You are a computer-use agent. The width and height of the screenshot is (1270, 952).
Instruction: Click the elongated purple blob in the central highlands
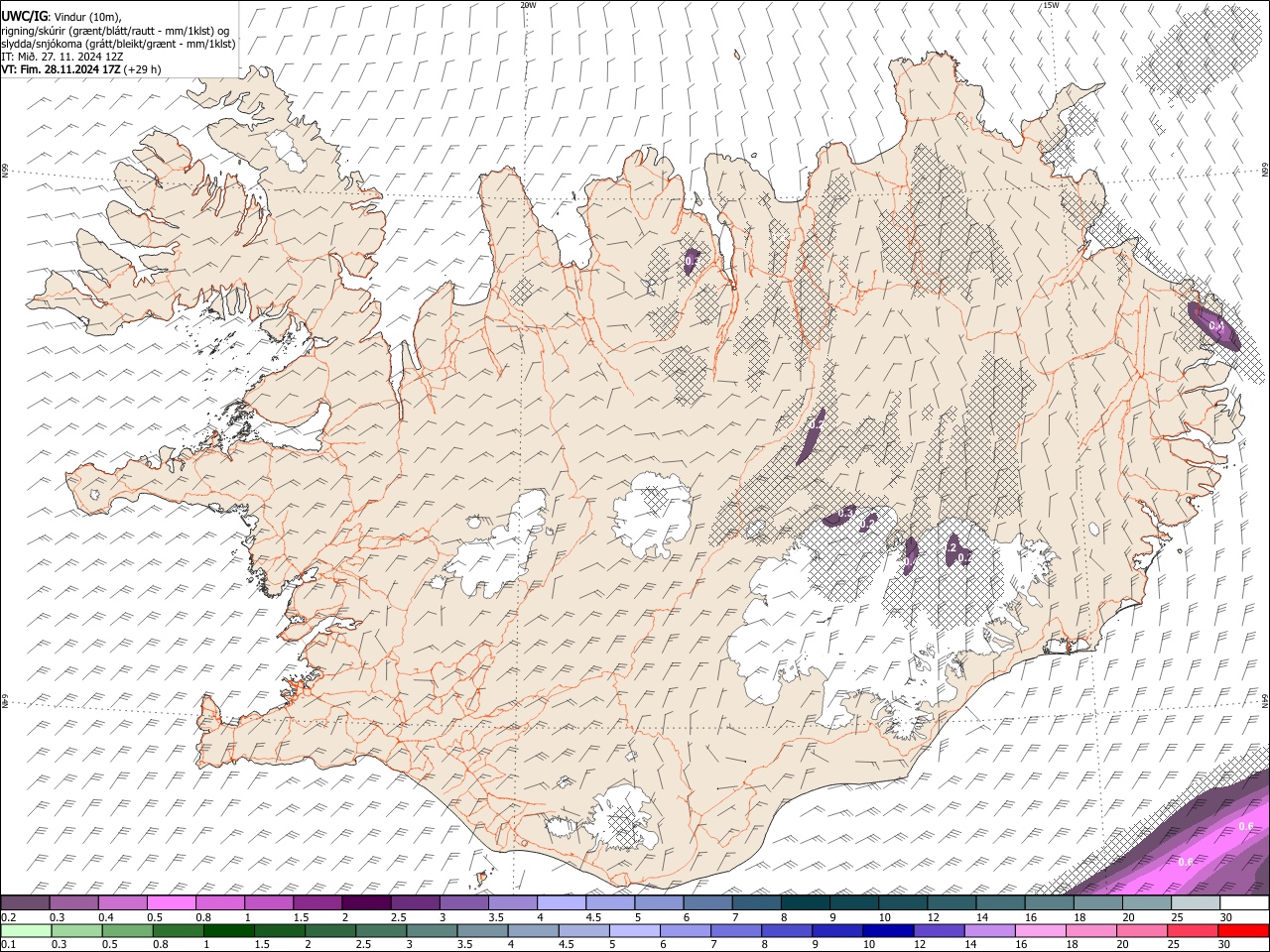click(x=812, y=435)
